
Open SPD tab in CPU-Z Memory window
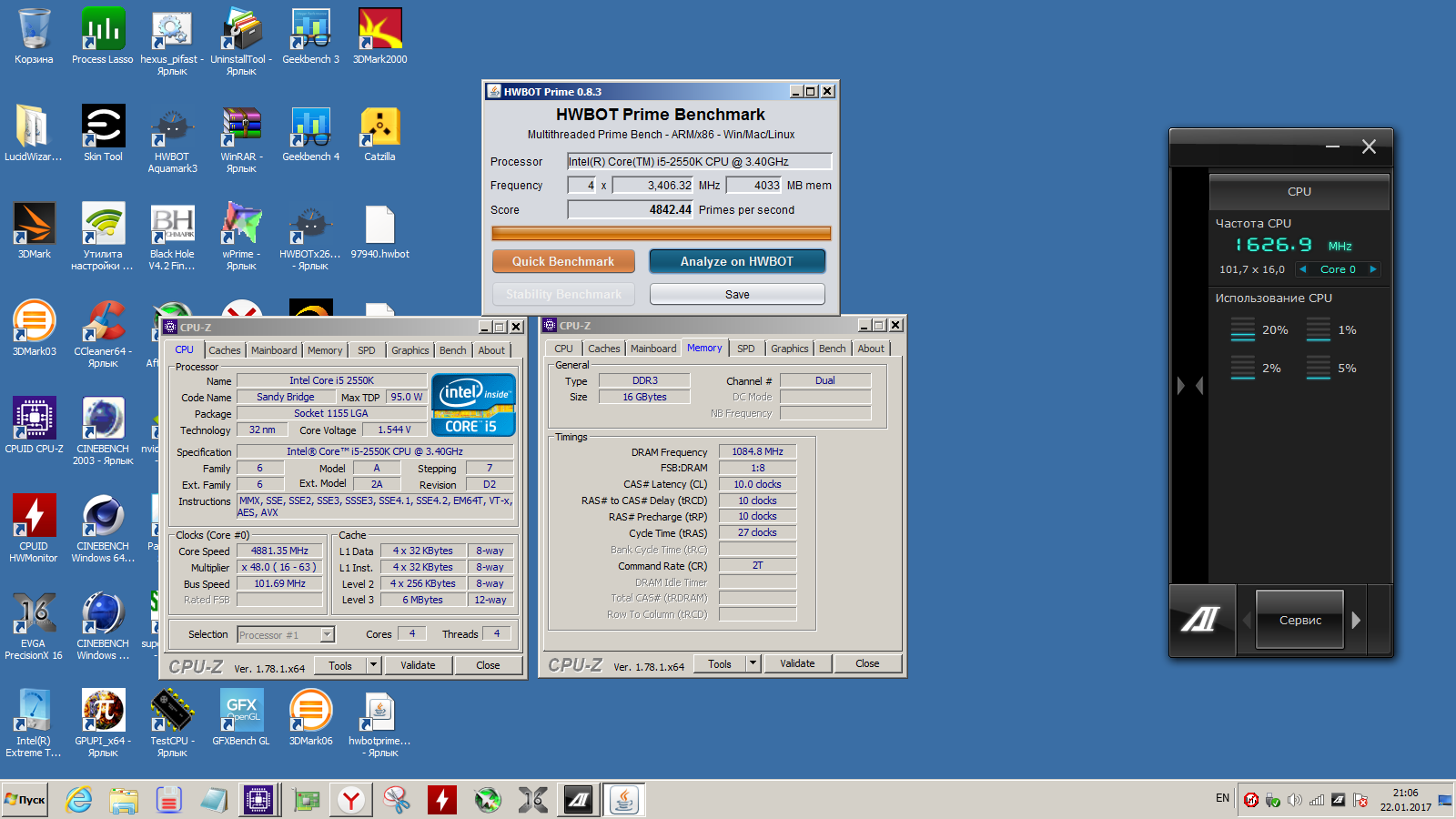745,349
